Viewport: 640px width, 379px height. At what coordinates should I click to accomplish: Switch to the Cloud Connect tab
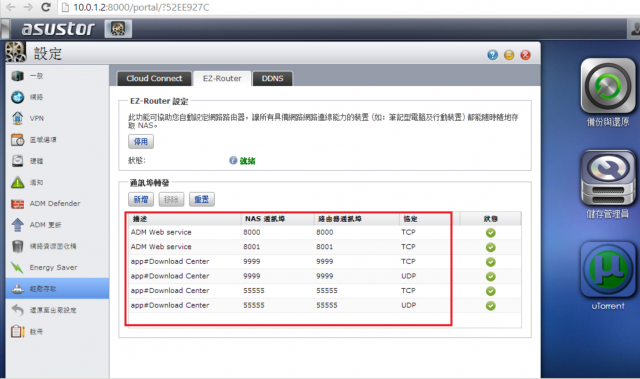point(154,78)
